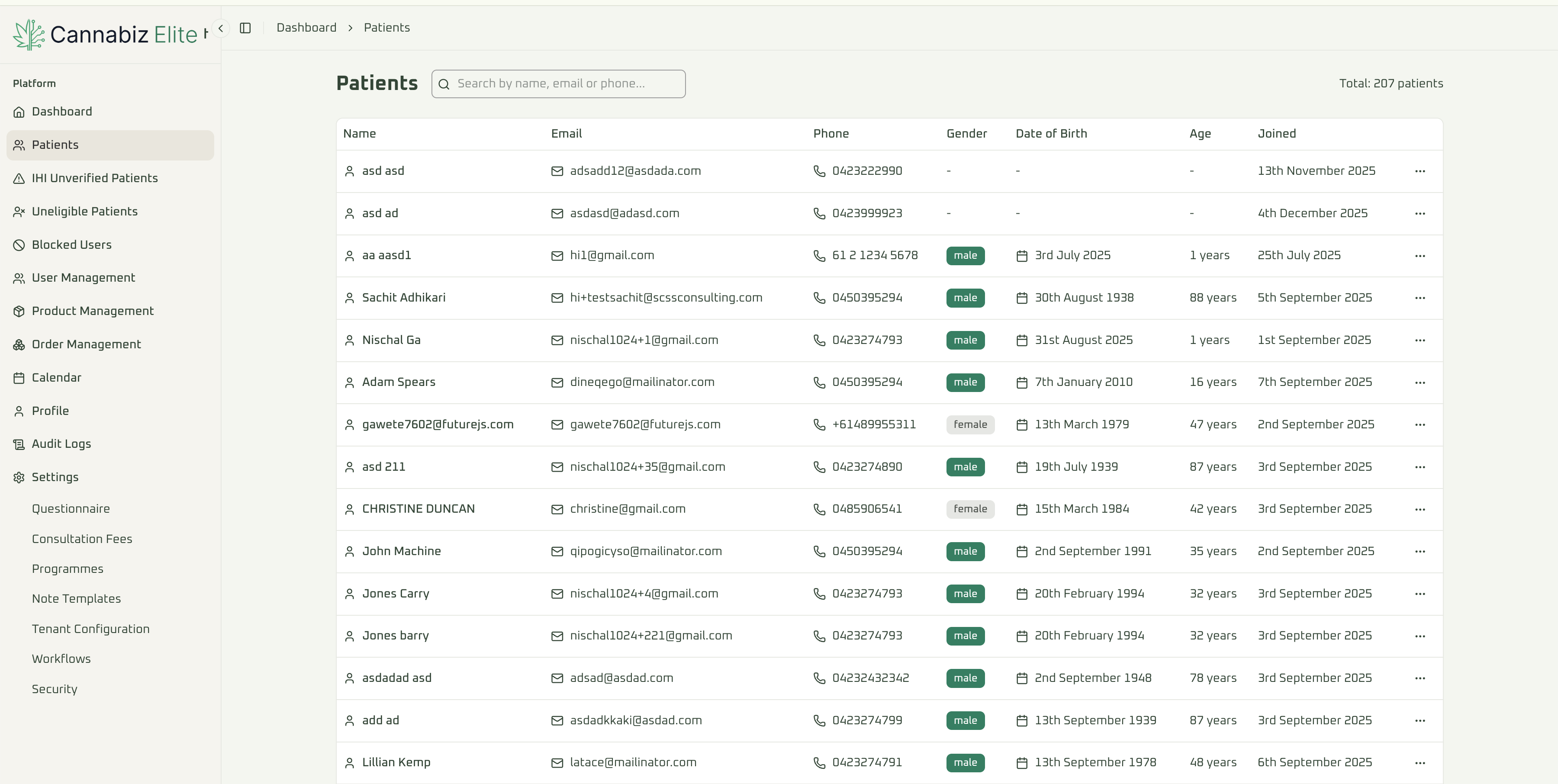Click the Profile icon in the sidebar

coord(19,411)
